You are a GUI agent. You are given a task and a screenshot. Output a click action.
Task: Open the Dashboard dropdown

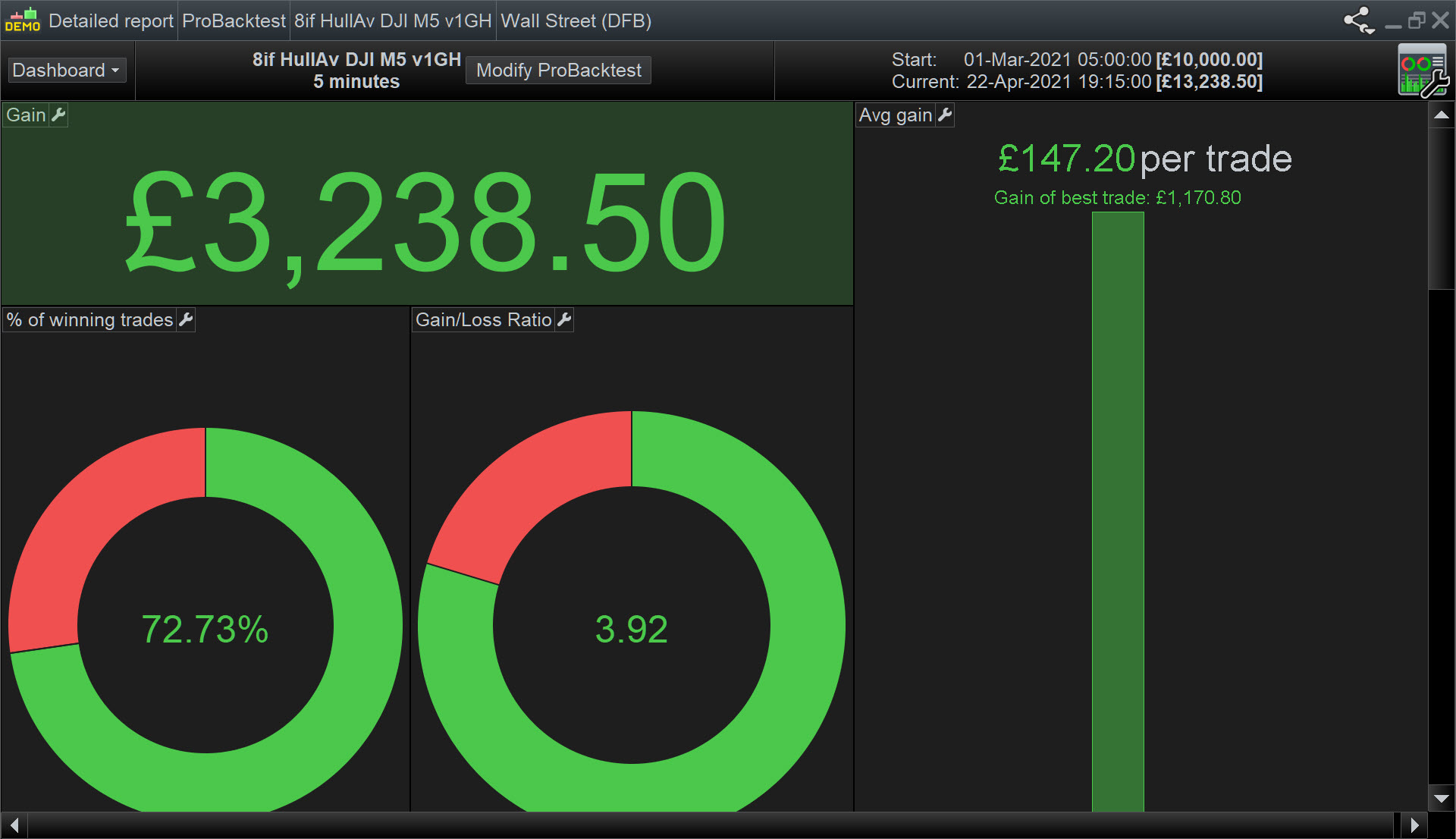click(67, 71)
